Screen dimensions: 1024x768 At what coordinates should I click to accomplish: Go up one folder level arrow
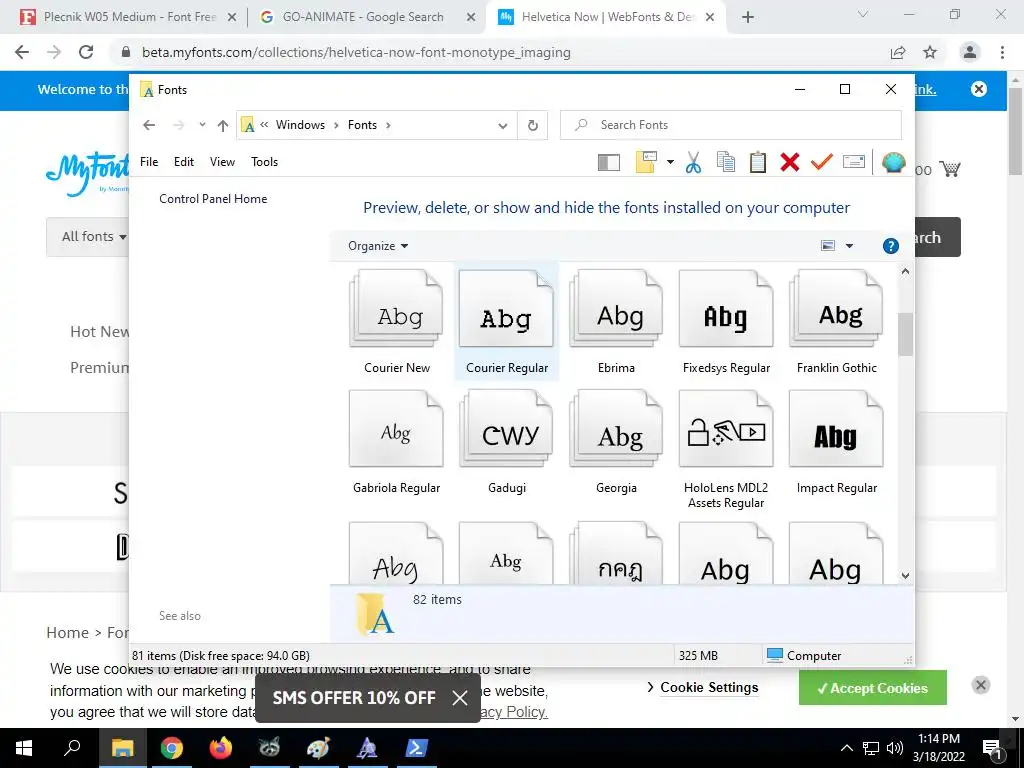pos(223,125)
